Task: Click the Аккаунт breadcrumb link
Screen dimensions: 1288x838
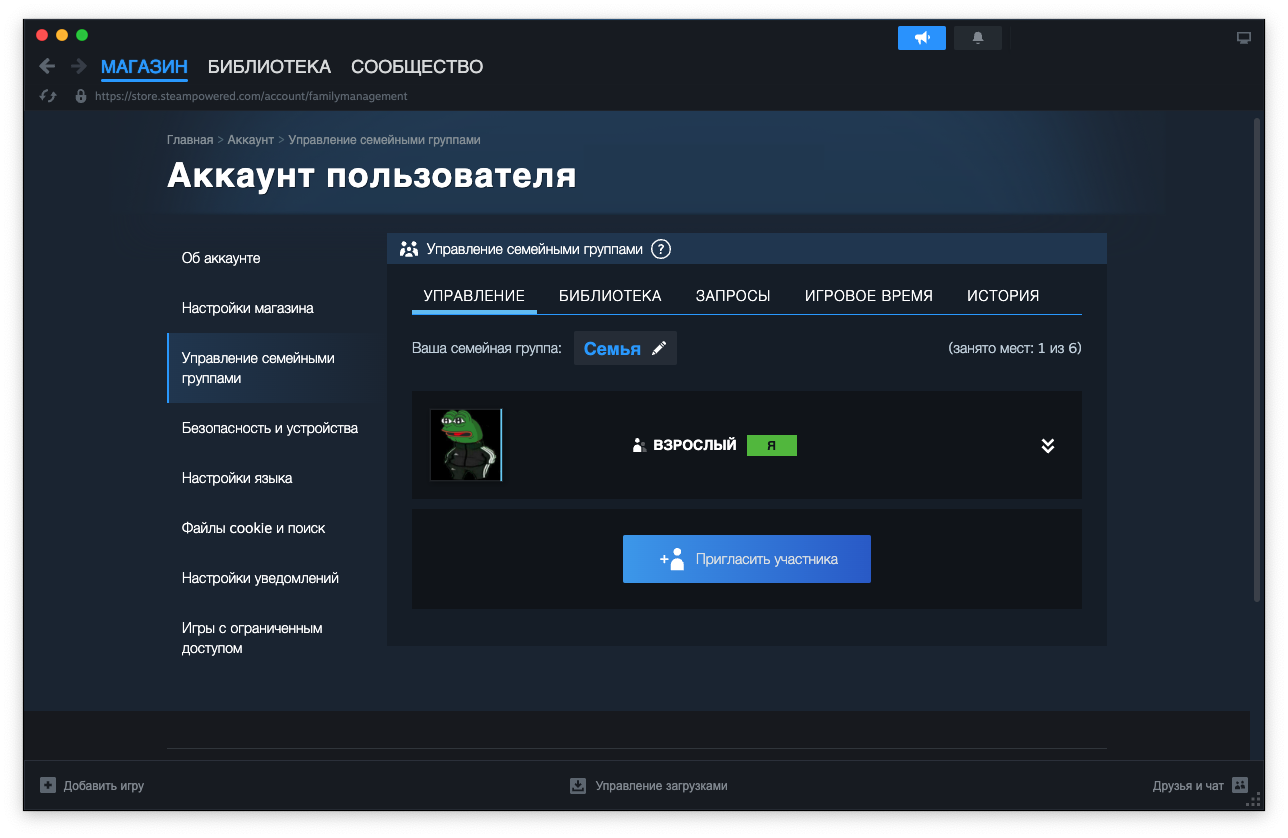Action: pyautogui.click(x=251, y=140)
